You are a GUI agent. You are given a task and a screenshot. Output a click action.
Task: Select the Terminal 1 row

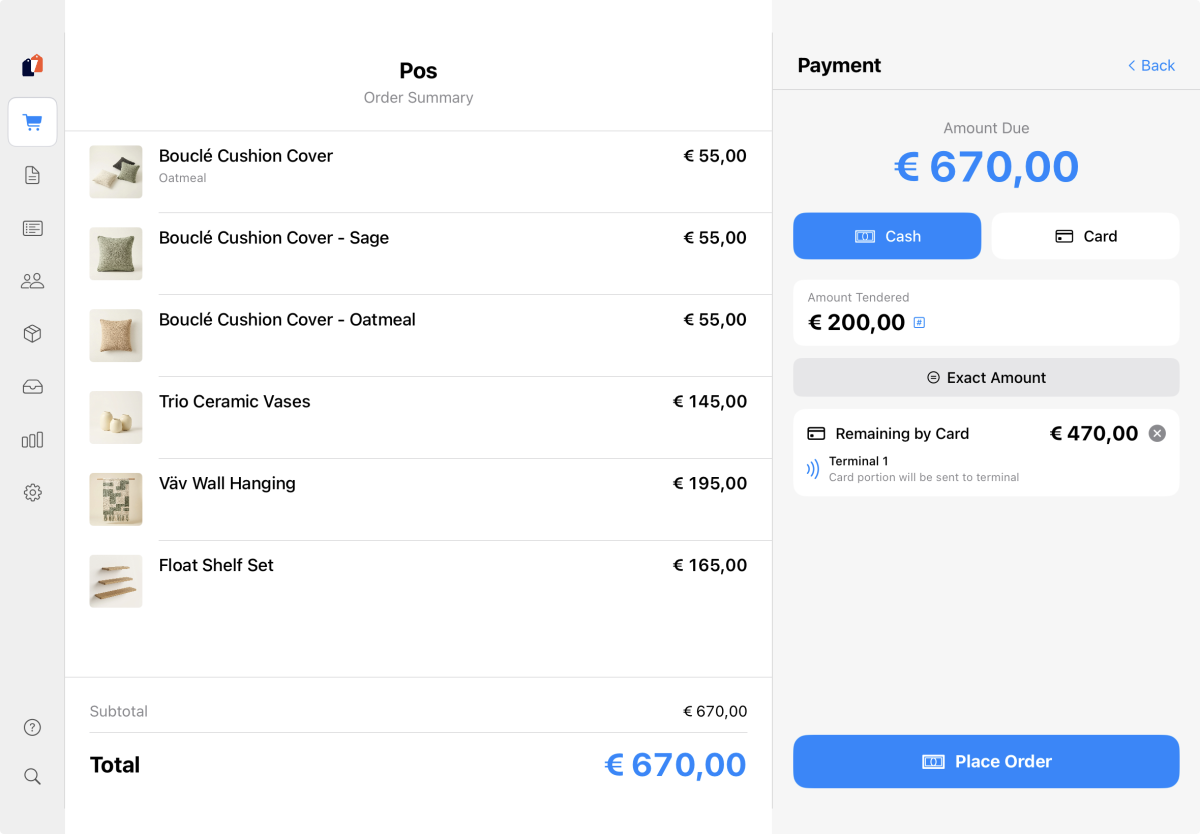click(986, 468)
